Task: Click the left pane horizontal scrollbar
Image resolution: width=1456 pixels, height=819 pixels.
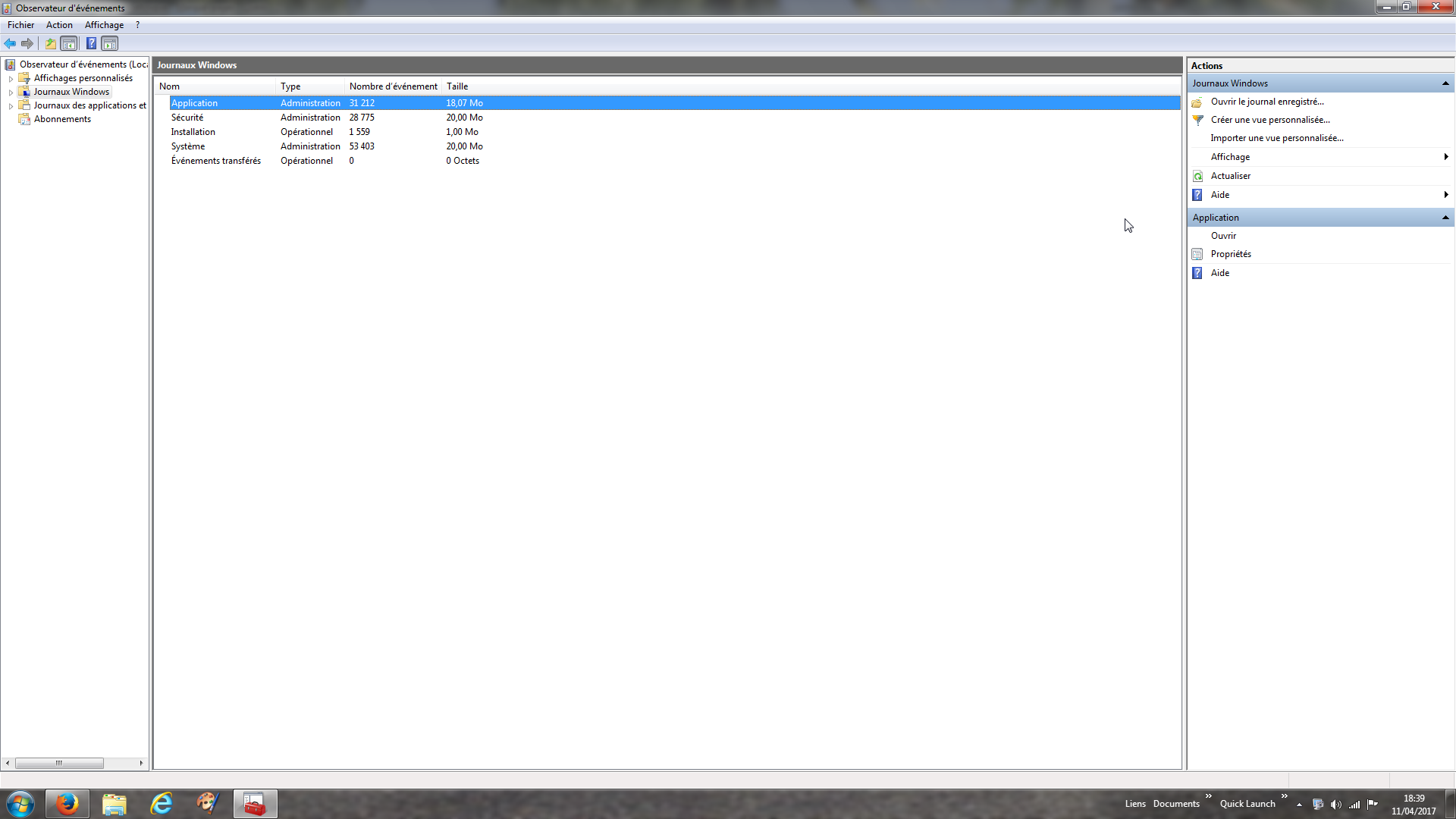Action: point(59,764)
